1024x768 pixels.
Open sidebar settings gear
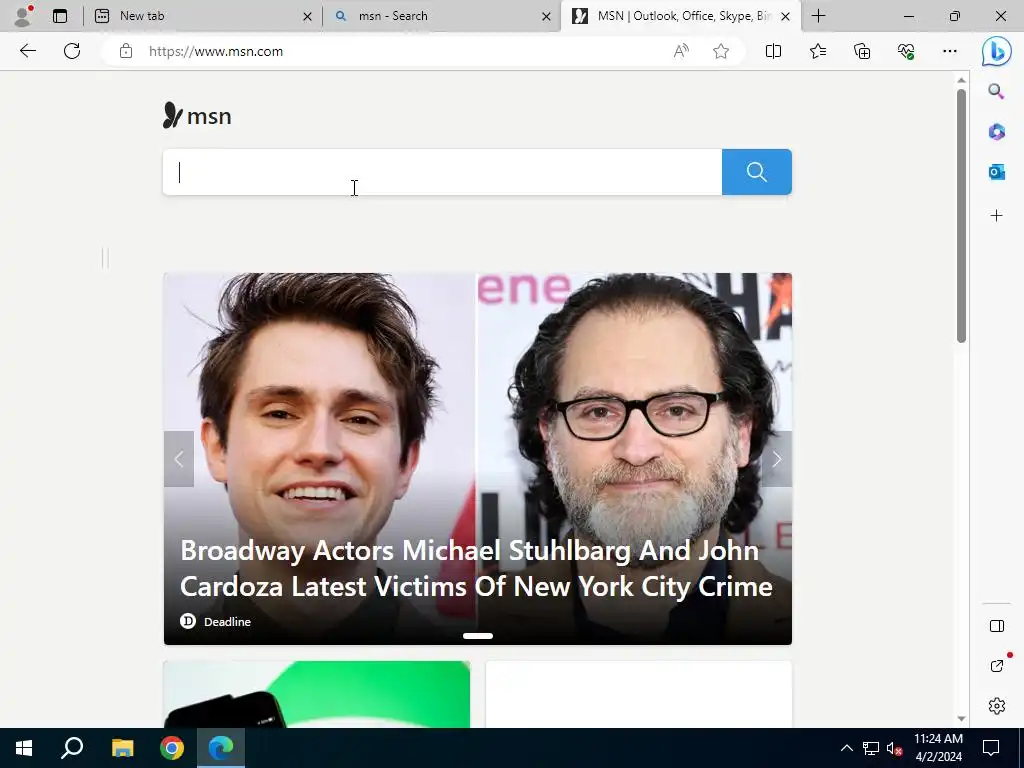[997, 706]
